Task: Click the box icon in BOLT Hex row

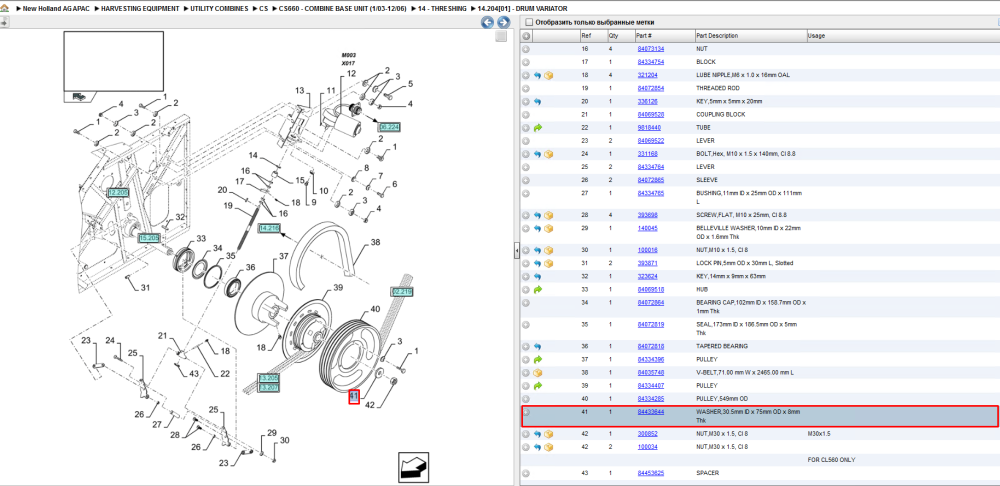Action: click(x=548, y=154)
